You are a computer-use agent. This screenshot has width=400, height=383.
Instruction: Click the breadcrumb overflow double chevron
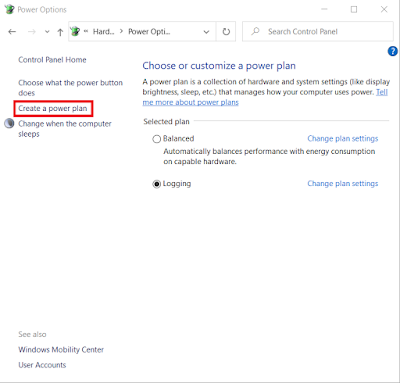[x=86, y=31]
